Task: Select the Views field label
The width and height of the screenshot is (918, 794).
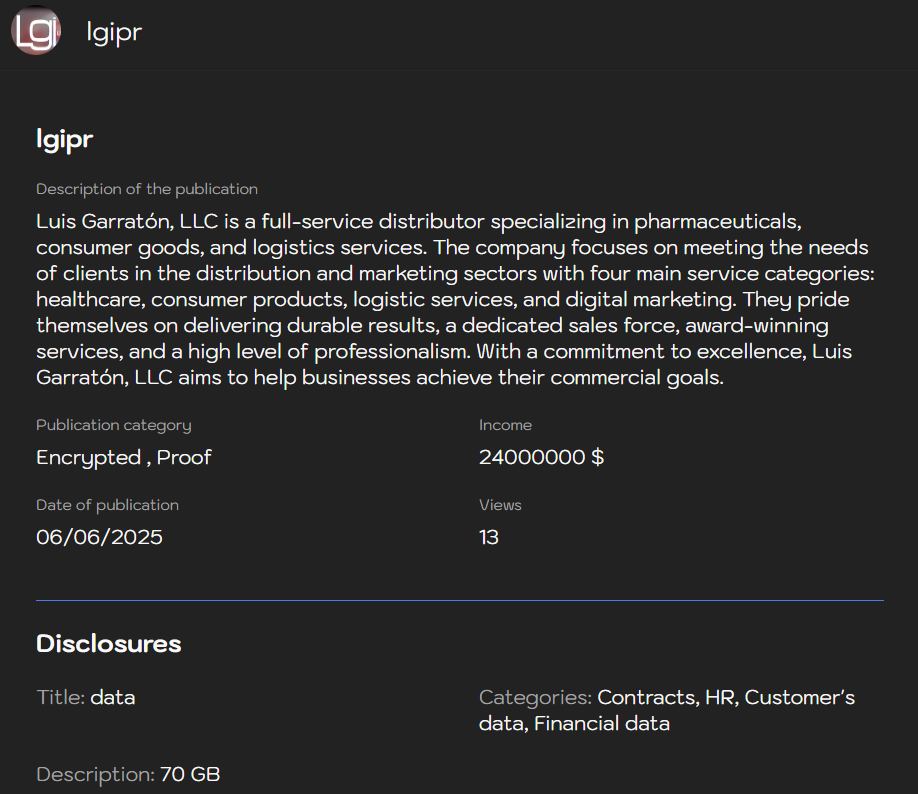Action: tap(500, 505)
